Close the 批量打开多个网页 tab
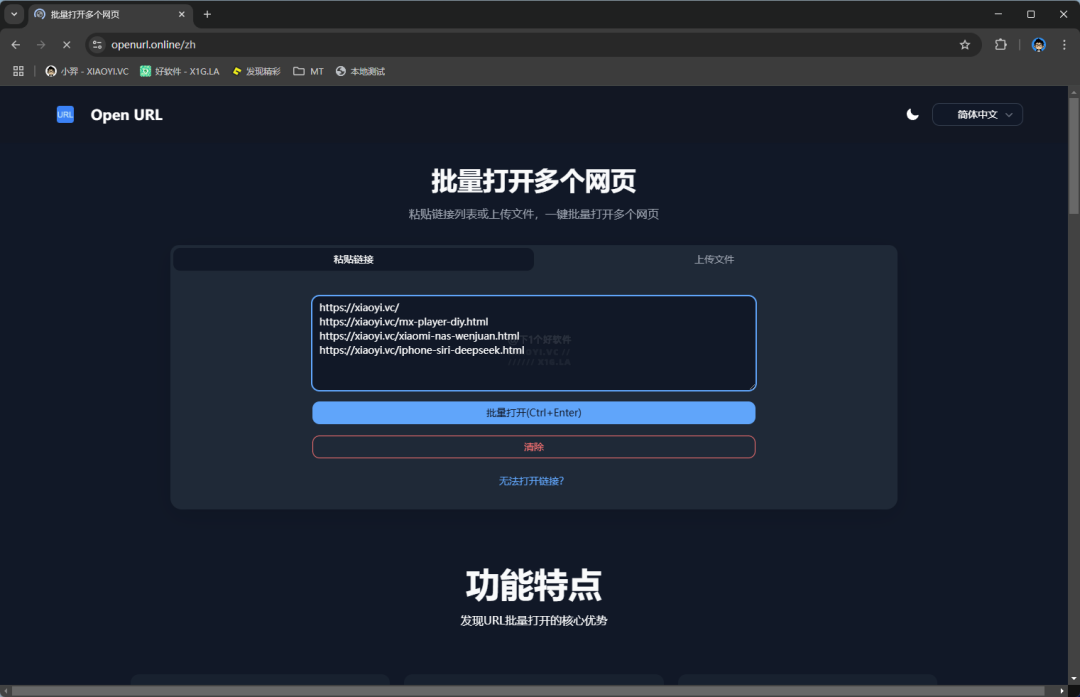Screen dimensions: 1080x697 [182, 14]
